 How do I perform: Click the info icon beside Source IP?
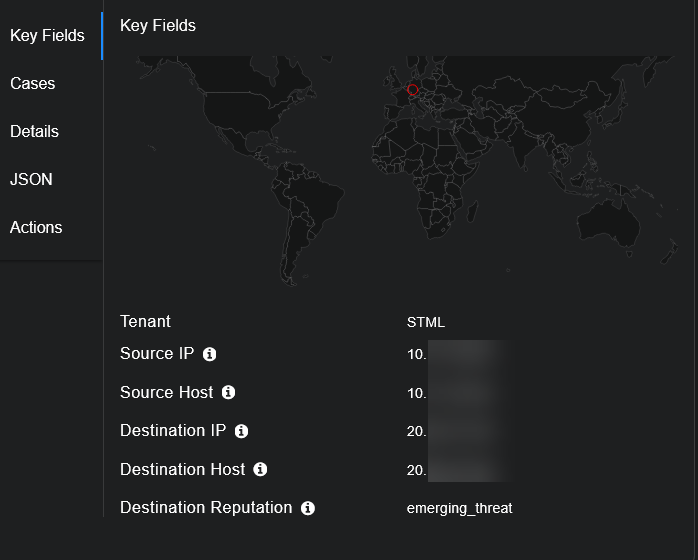[210, 354]
